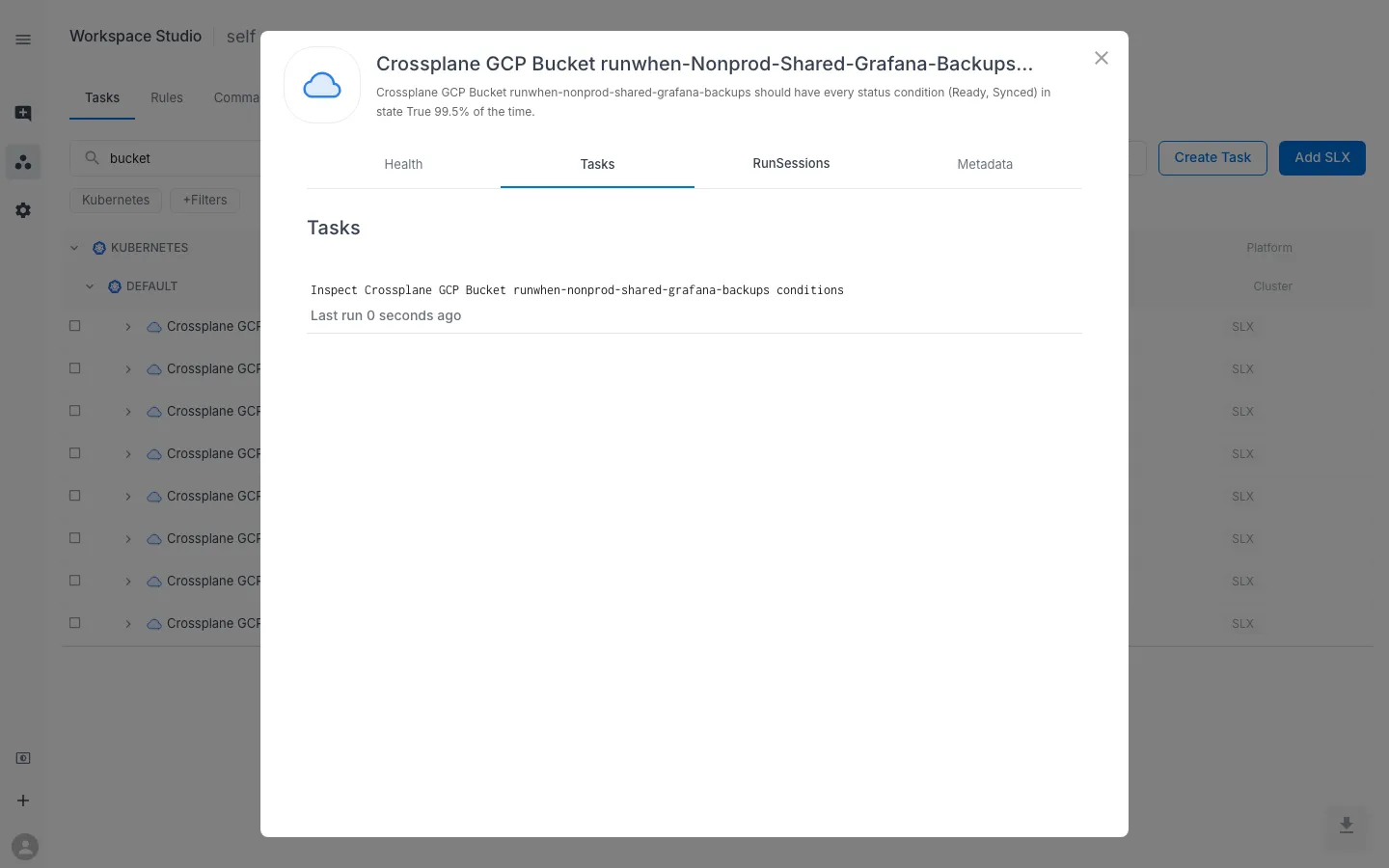Check the third Crossplane GCP row checkbox
Viewport: 1389px width, 868px height.
click(x=75, y=411)
